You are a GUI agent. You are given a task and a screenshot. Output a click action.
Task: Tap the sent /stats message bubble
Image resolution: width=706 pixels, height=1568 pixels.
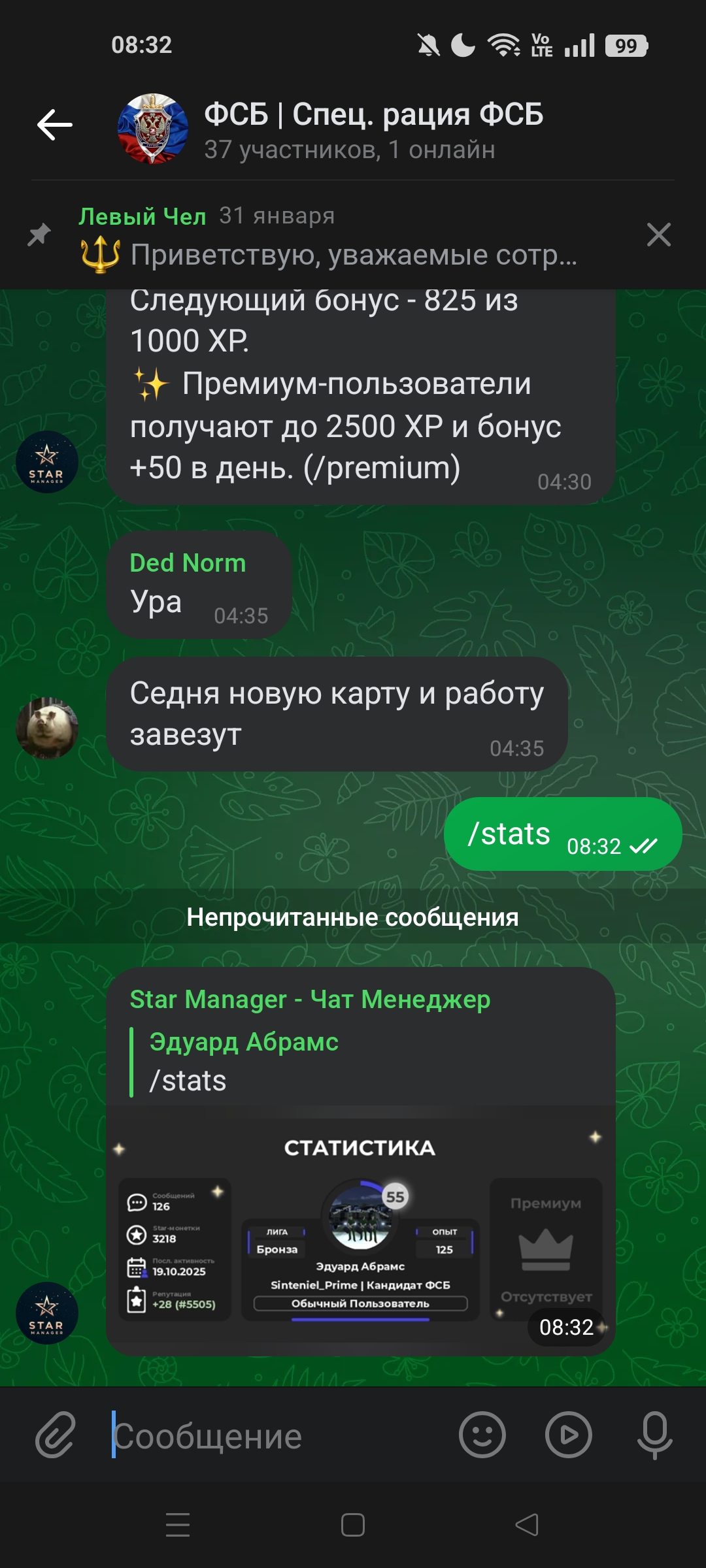click(563, 834)
